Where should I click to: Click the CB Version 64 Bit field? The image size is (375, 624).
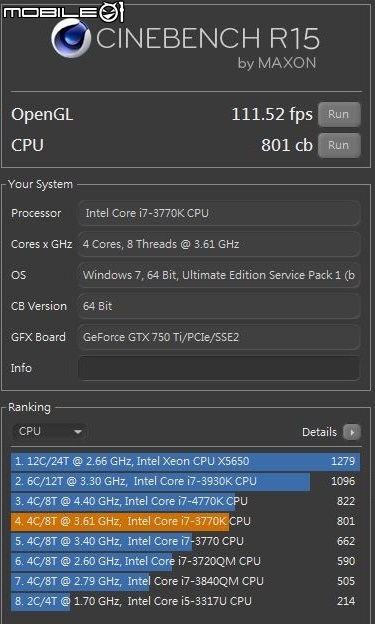pyautogui.click(x=219, y=306)
